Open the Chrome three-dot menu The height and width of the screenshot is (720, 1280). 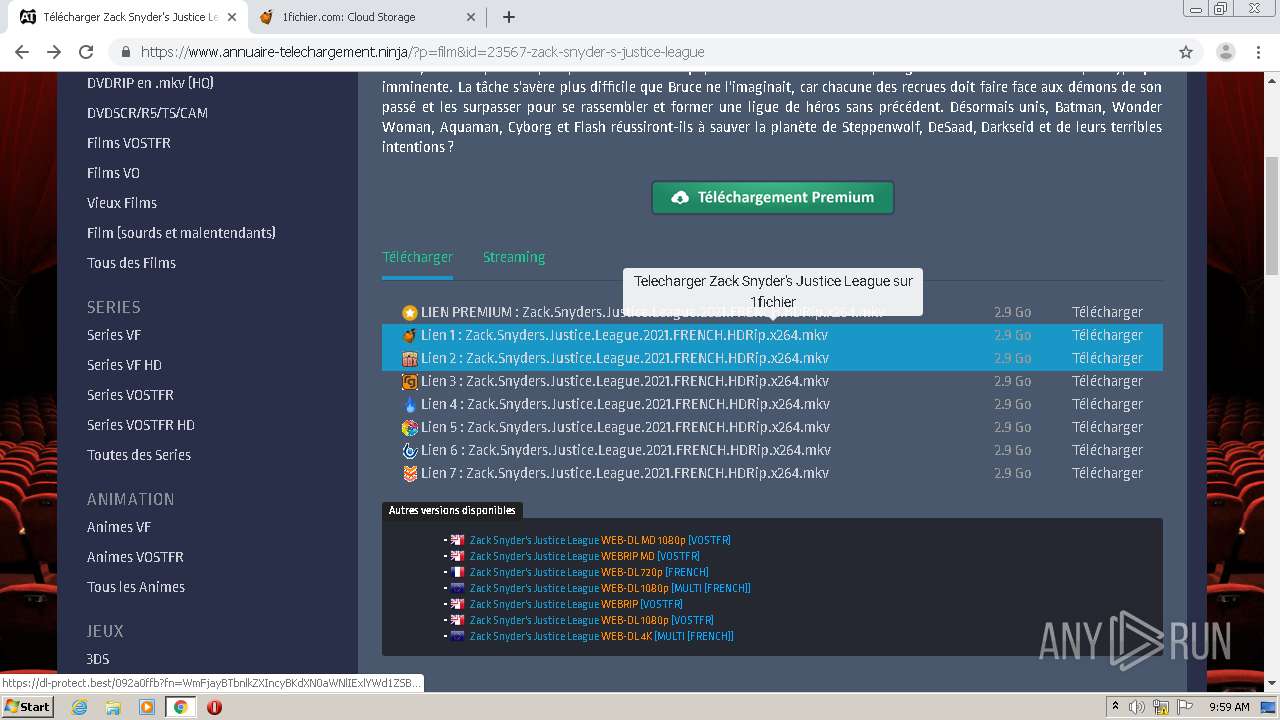[1258, 52]
